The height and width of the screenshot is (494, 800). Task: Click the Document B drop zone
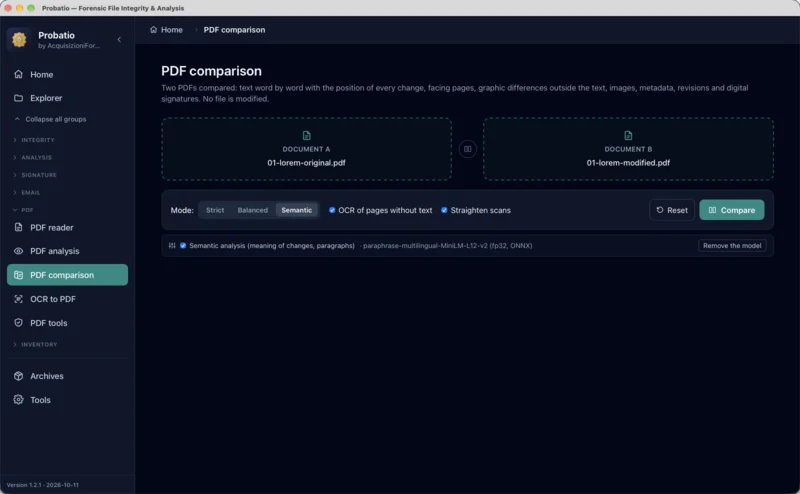pyautogui.click(x=628, y=149)
